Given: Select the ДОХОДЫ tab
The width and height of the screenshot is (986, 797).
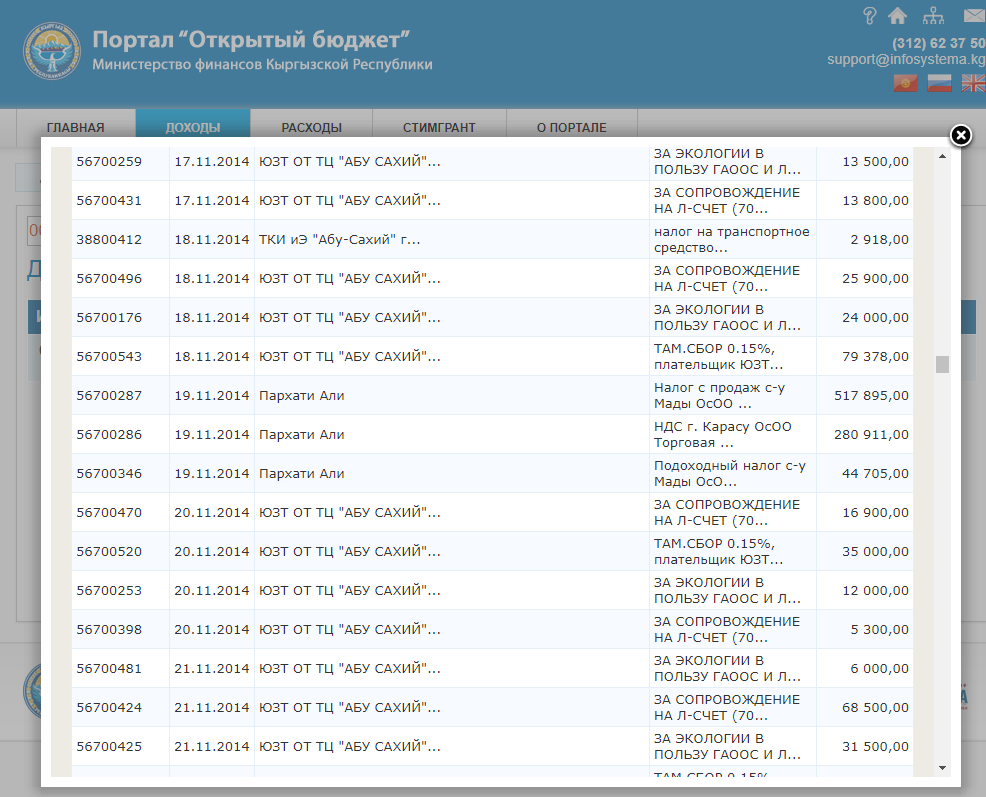Looking at the screenshot, I should pos(193,127).
